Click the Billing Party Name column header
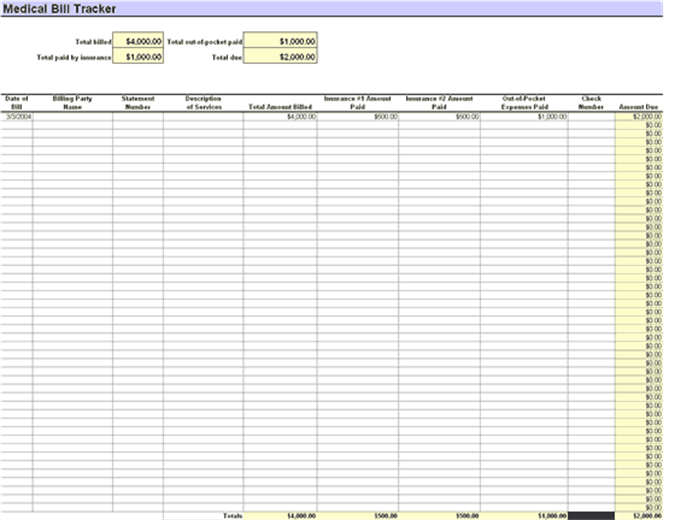The height and width of the screenshot is (520, 675). coord(72,103)
